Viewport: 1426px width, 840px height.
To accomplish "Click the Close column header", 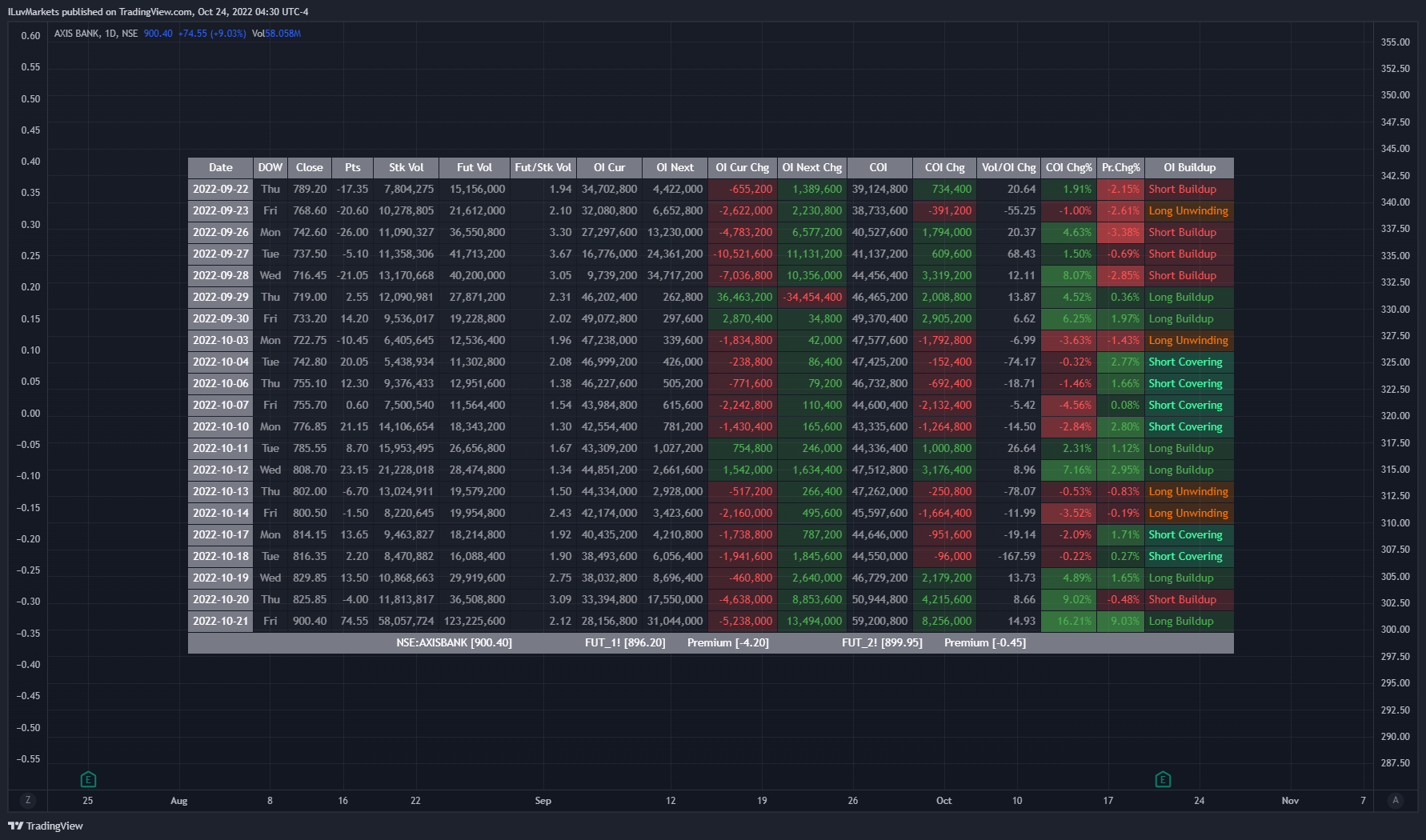I will click(x=310, y=168).
